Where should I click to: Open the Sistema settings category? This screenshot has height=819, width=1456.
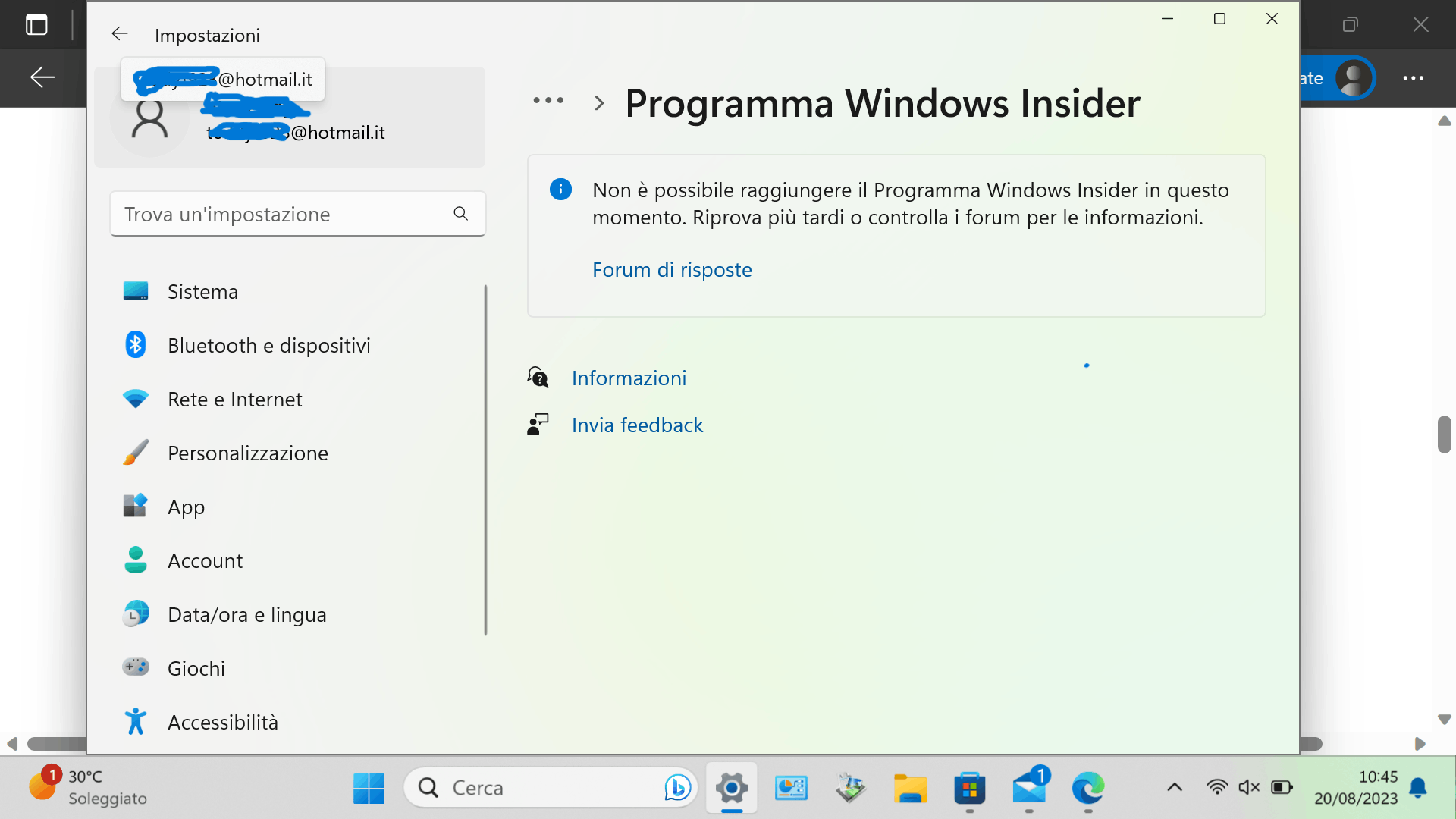pos(202,292)
